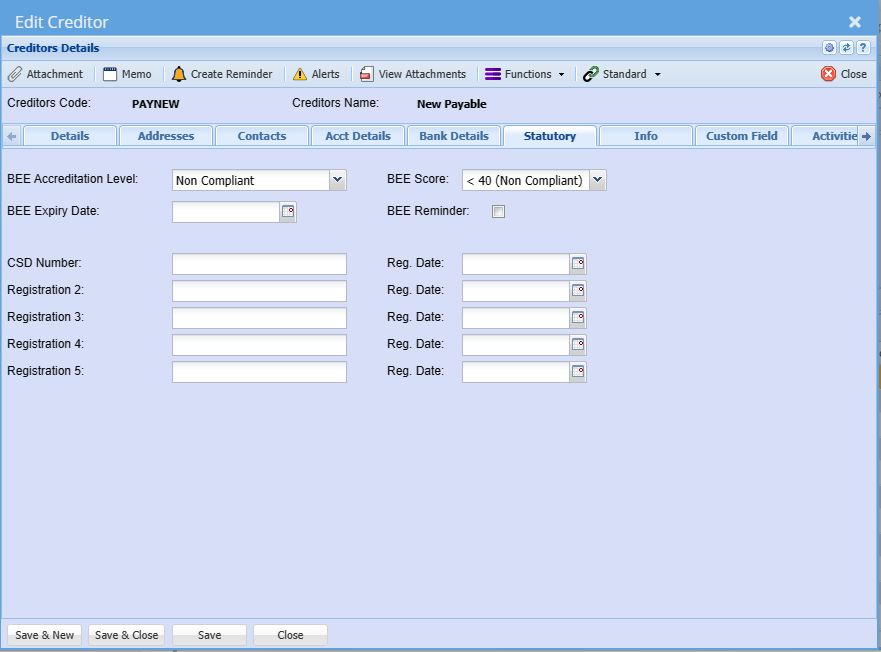The image size is (881, 652).
Task: Click the View Attachments icon
Action: tap(367, 74)
